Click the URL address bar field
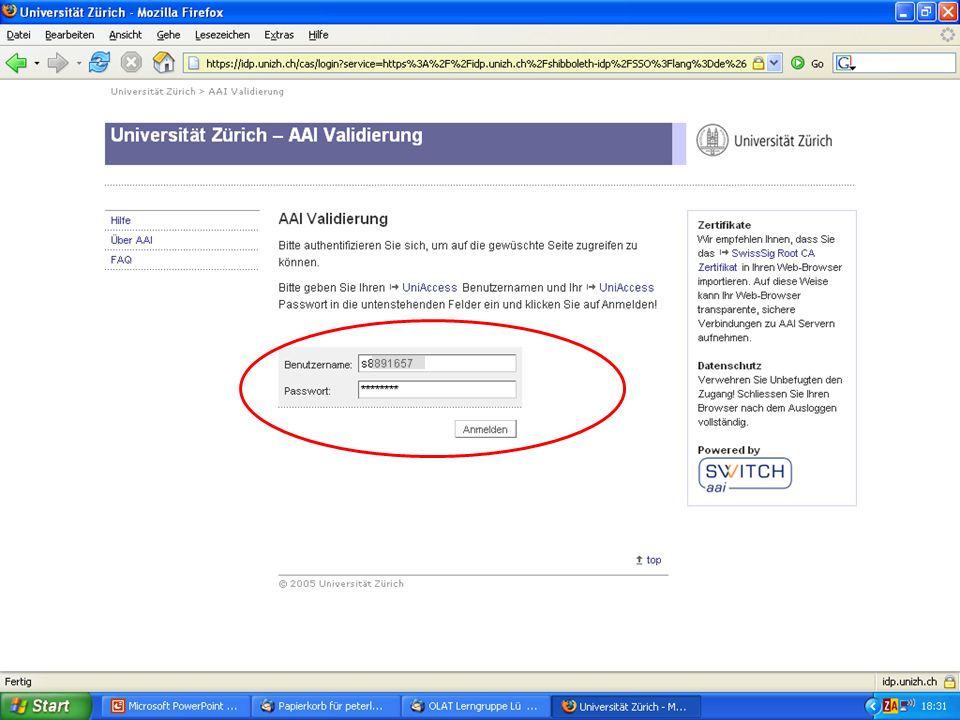 click(x=476, y=63)
